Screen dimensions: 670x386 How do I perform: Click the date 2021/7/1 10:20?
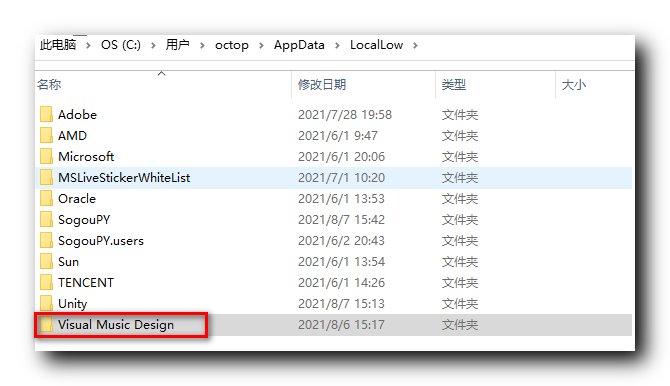341,177
